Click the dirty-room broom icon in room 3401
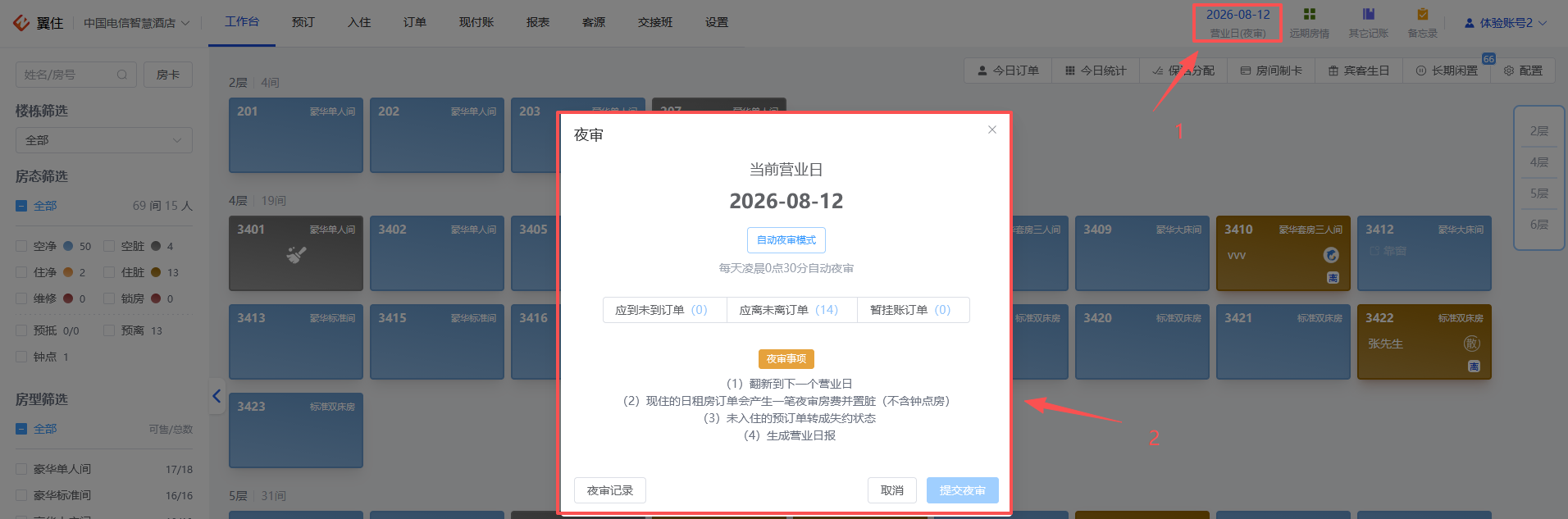The image size is (1568, 519). click(x=296, y=255)
